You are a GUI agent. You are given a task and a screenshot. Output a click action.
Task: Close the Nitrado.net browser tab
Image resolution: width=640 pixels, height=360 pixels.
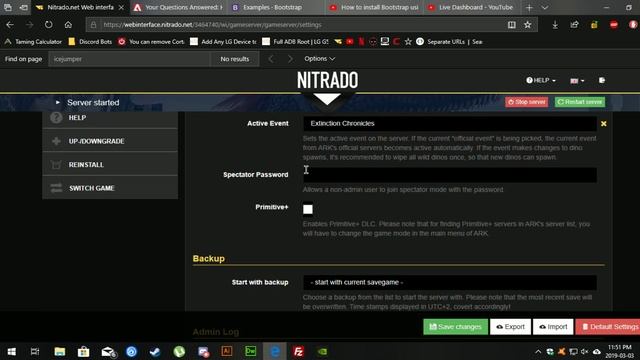point(121,7)
